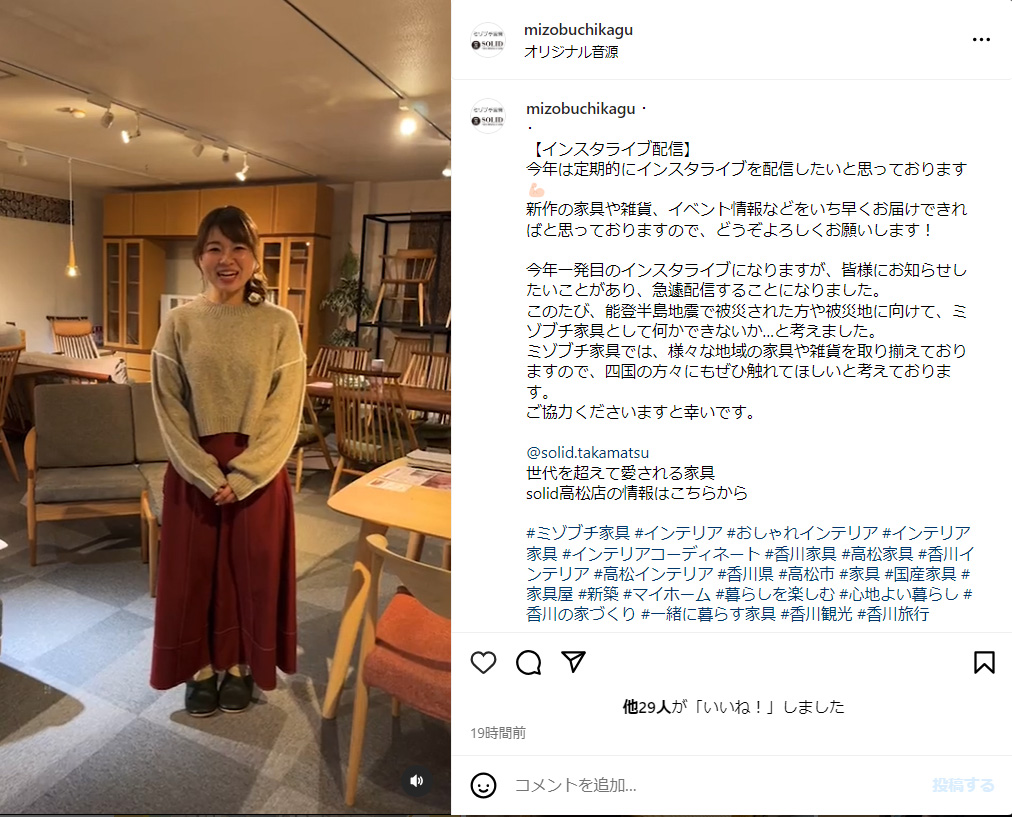This screenshot has height=817, width=1012.
Task: View the 他29人 likes list
Action: 647,707
